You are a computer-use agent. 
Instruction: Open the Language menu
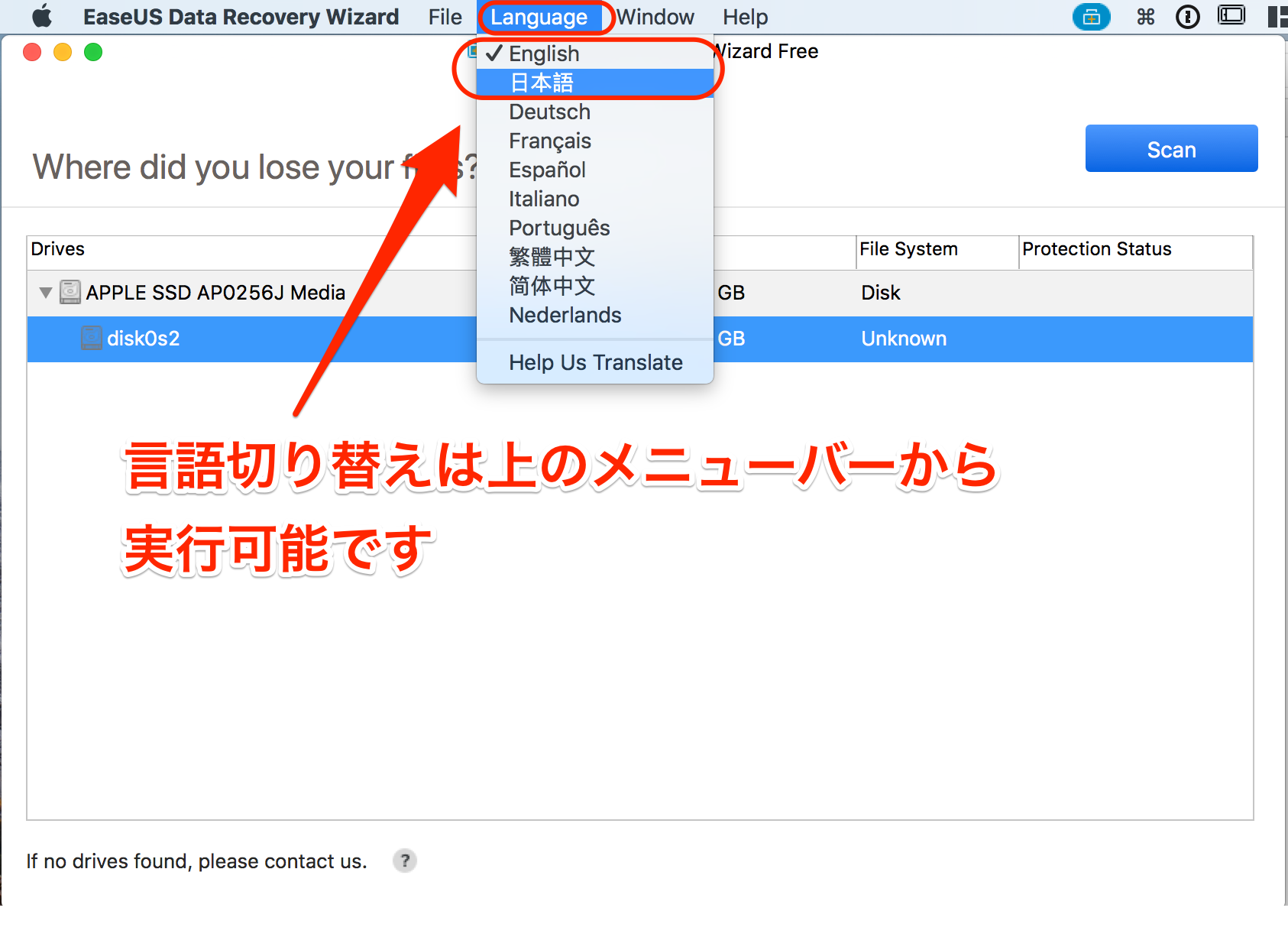tap(539, 17)
